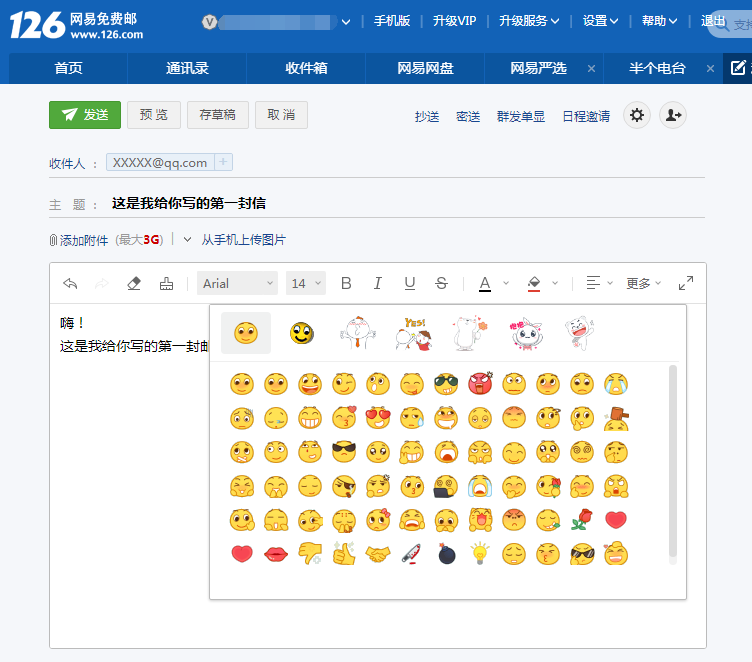This screenshot has height=662, width=752.
Task: Click the green 发送 send button
Action: tap(85, 115)
